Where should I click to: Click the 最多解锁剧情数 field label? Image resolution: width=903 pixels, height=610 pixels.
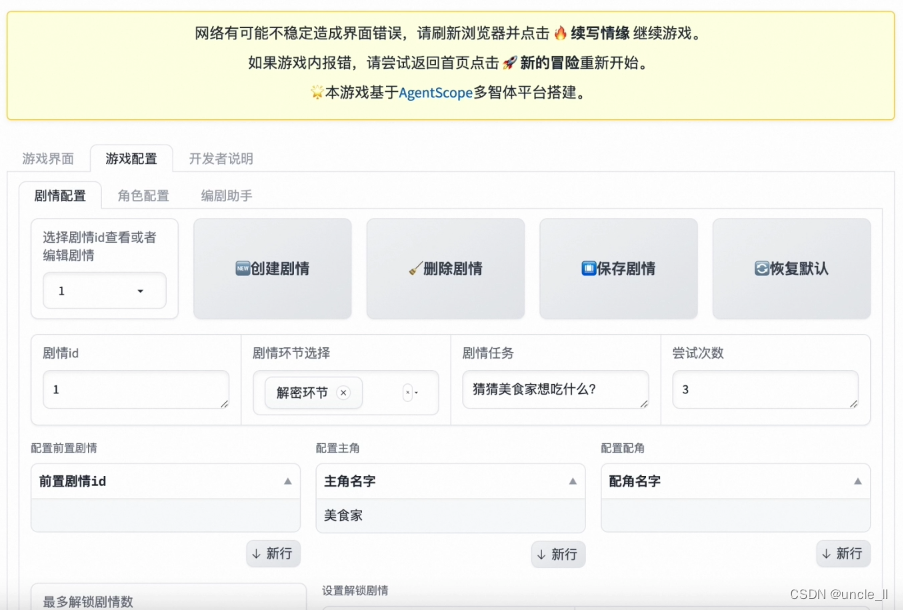pyautogui.click(x=88, y=602)
